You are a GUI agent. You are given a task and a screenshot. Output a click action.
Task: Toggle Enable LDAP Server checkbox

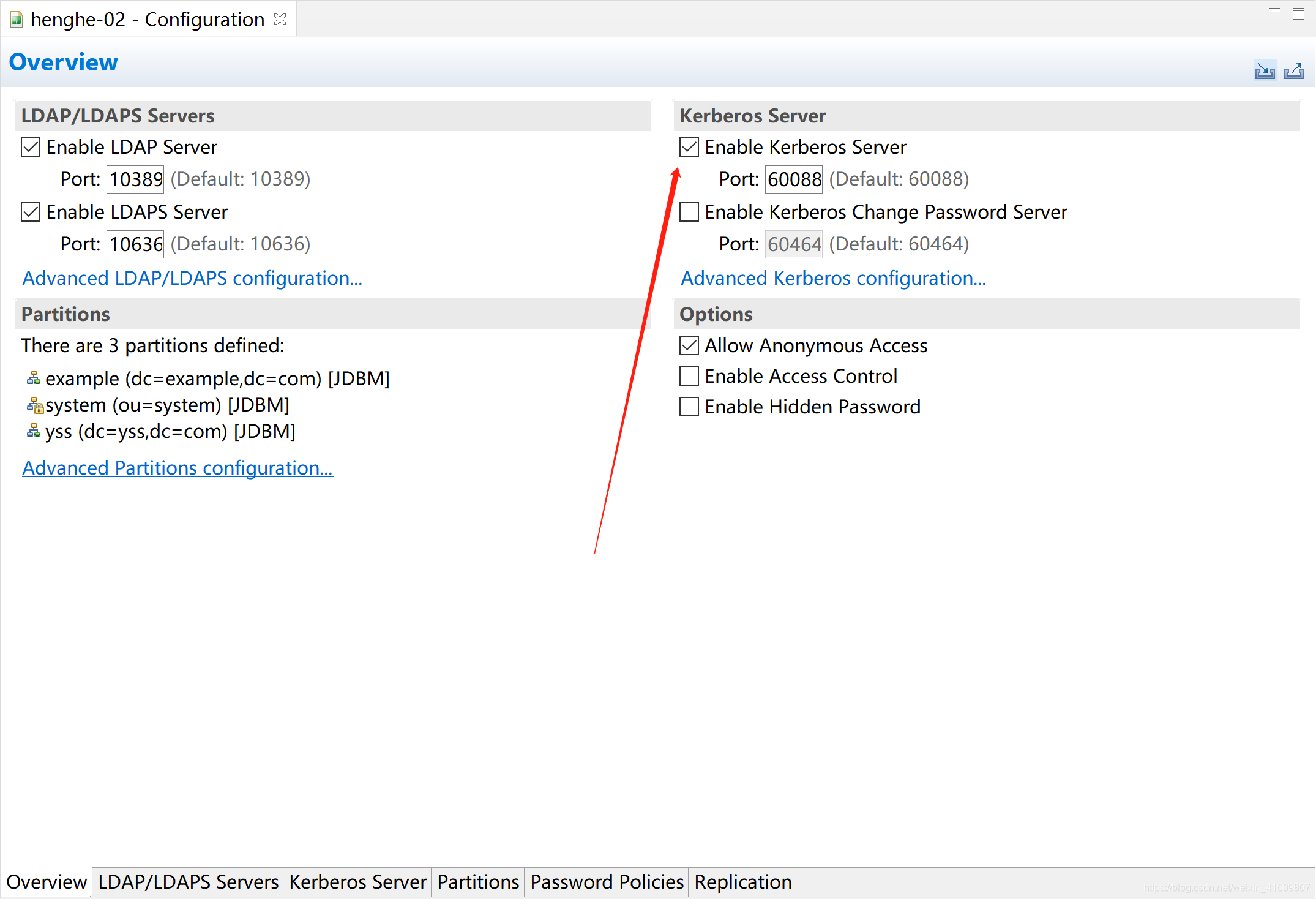31,147
